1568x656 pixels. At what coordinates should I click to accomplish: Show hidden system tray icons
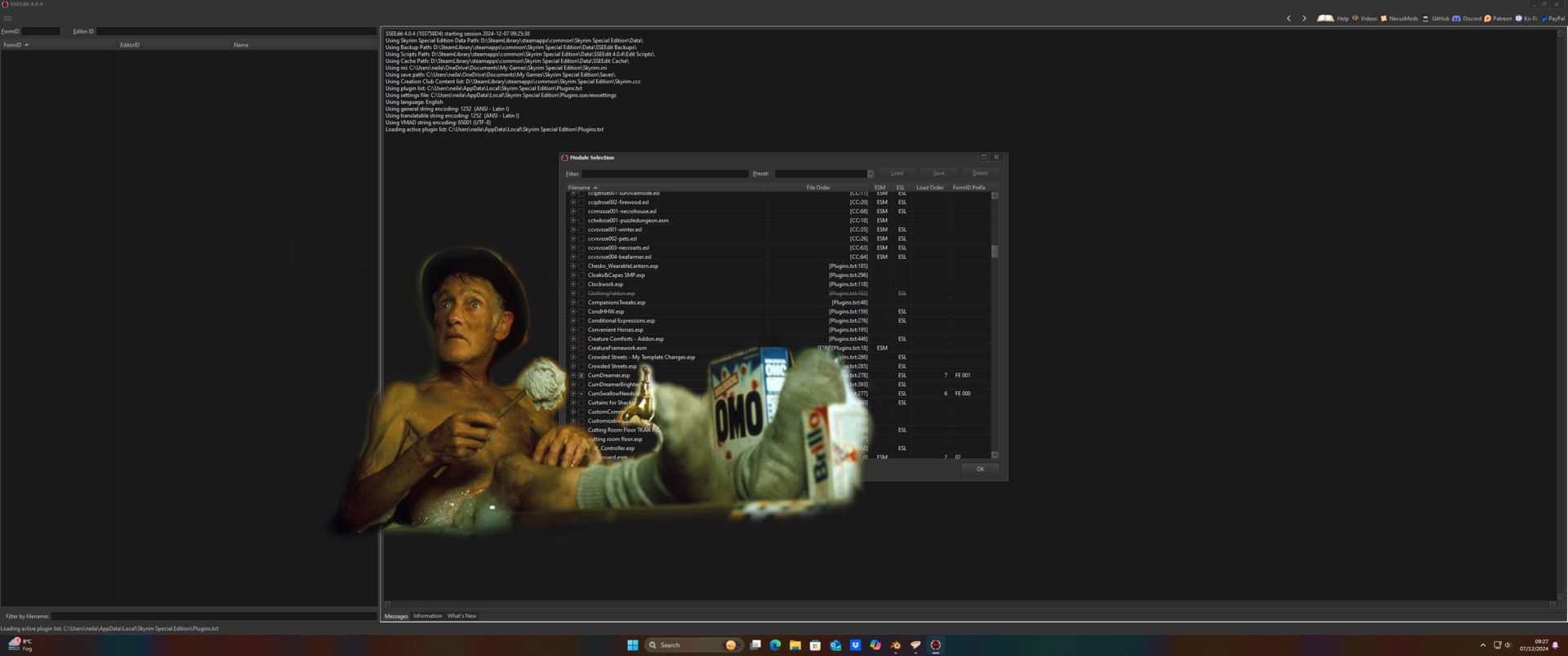[1483, 645]
